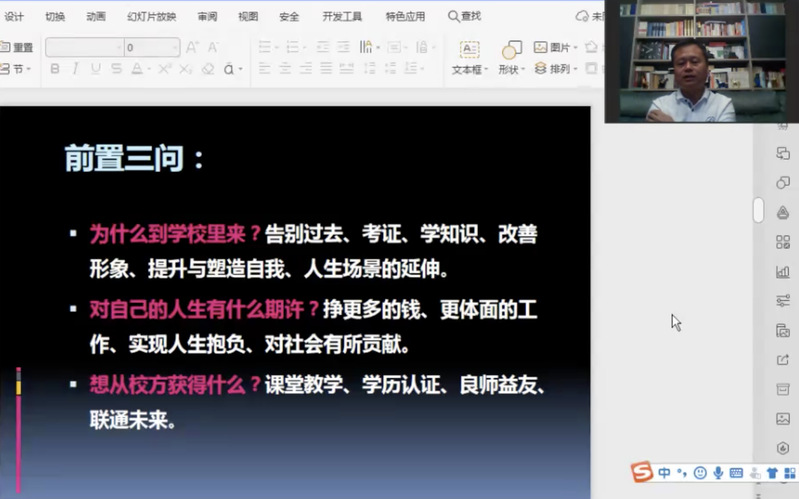Screen dimensions: 799x499
Task: Open the 设计 design tab
Action: pyautogui.click(x=14, y=16)
